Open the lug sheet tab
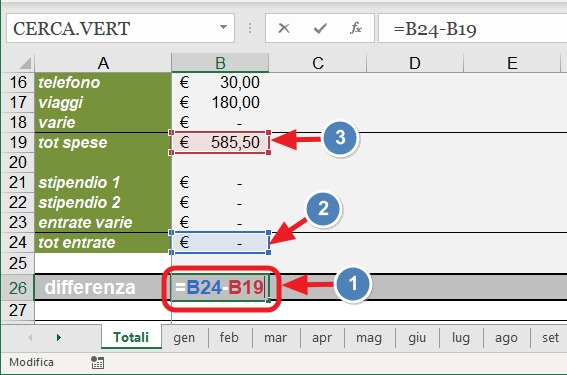The image size is (567, 375). pyautogui.click(x=461, y=337)
